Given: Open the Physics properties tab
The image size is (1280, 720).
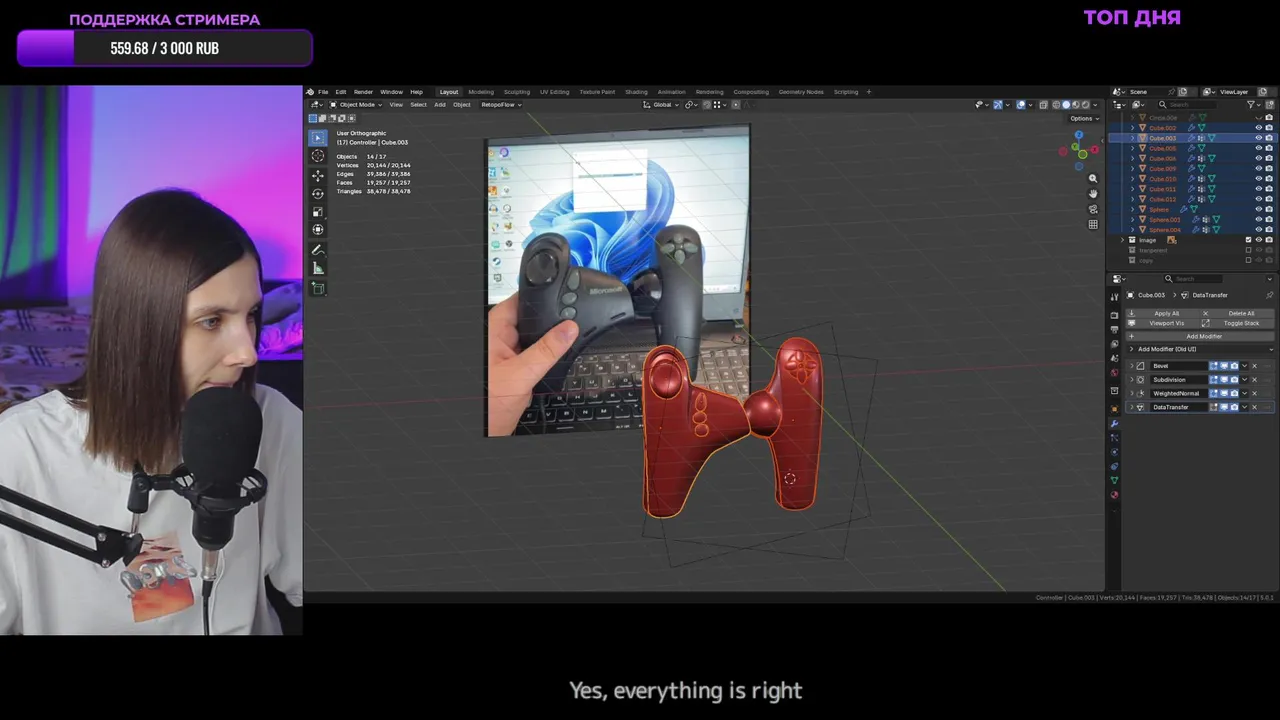Looking at the screenshot, I should pyautogui.click(x=1114, y=452).
